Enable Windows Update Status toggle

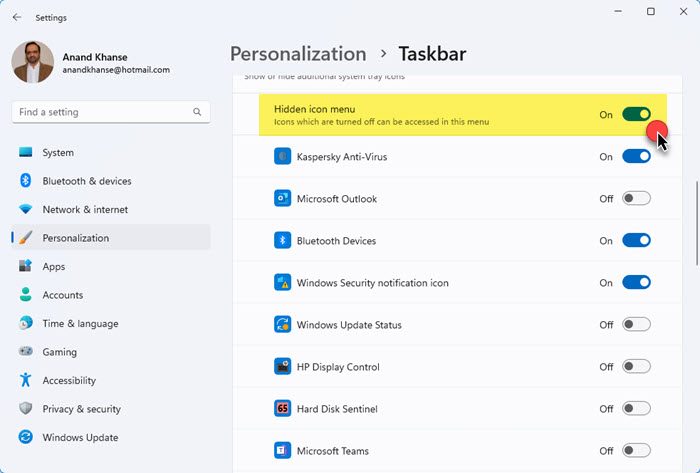[636, 324]
